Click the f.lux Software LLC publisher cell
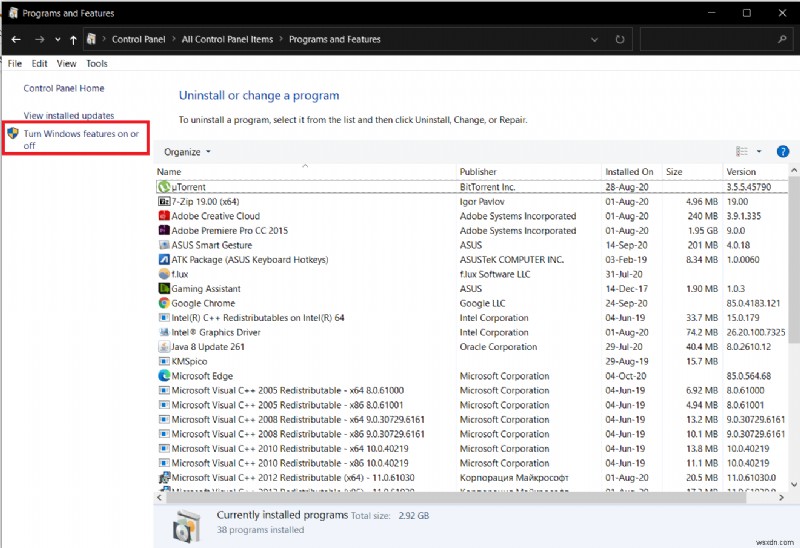 494,274
